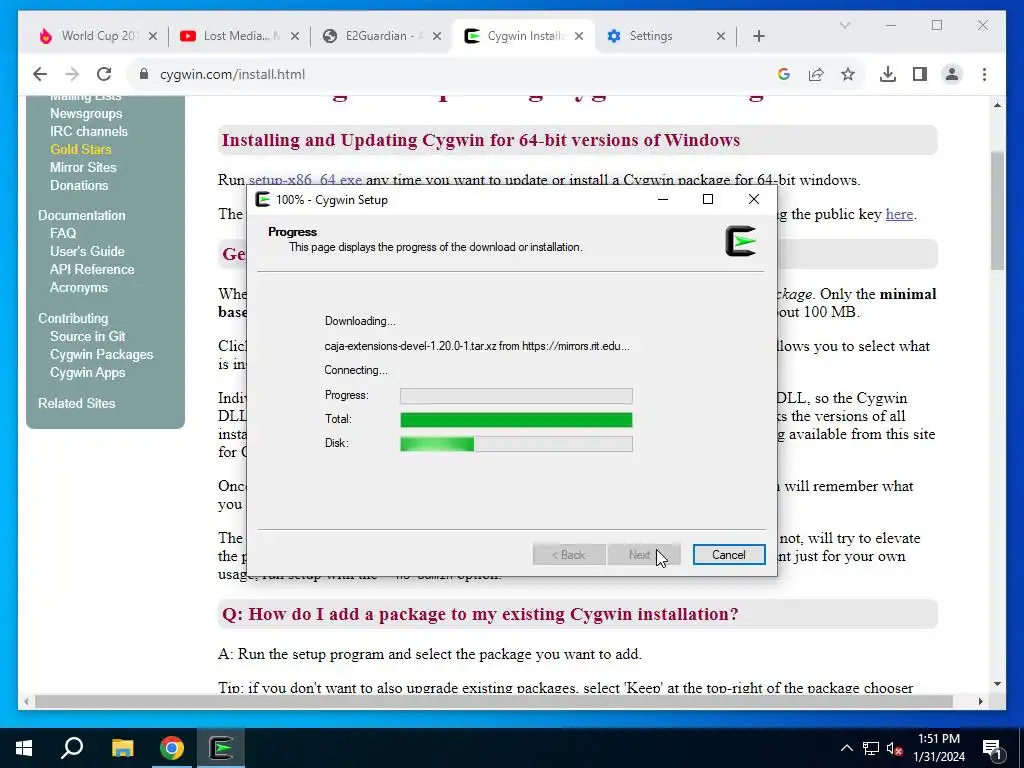Click Cygwin Setup taskbar icon
1024x768 pixels.
click(x=221, y=748)
